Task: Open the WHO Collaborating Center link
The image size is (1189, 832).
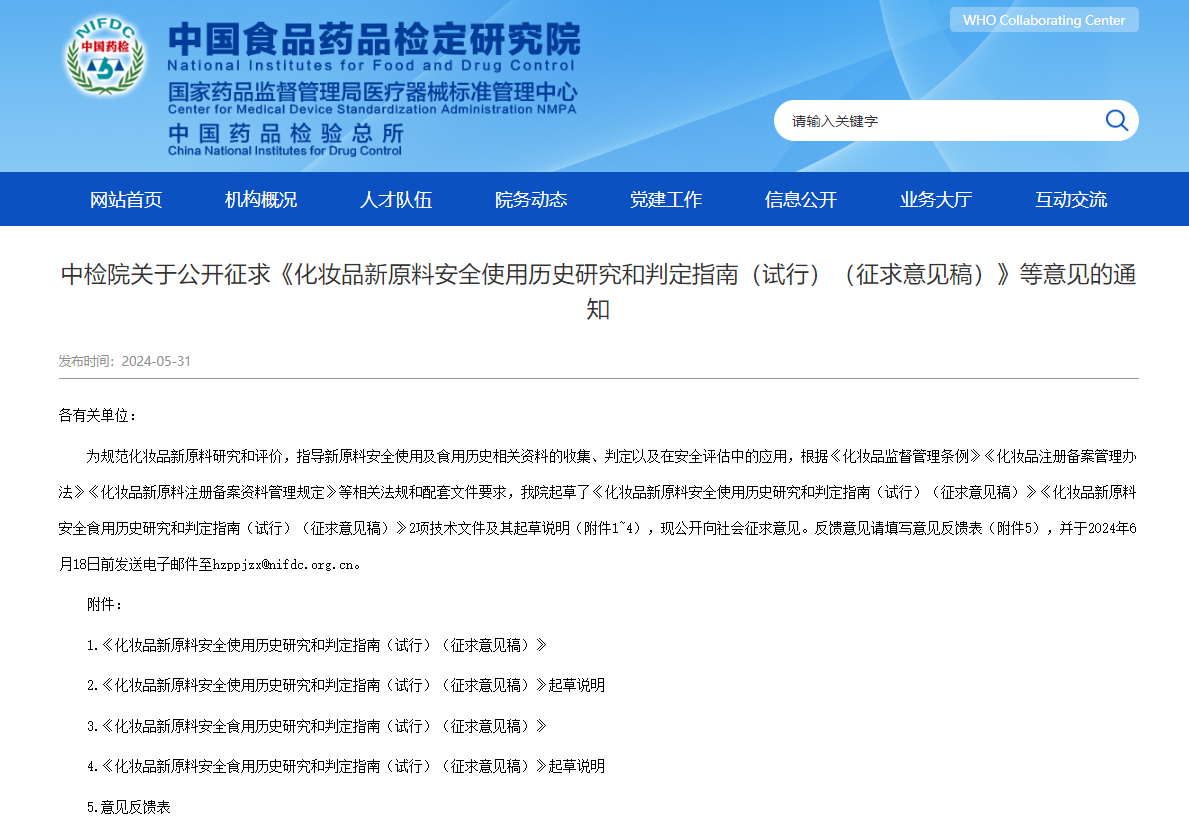Action: (x=1043, y=20)
